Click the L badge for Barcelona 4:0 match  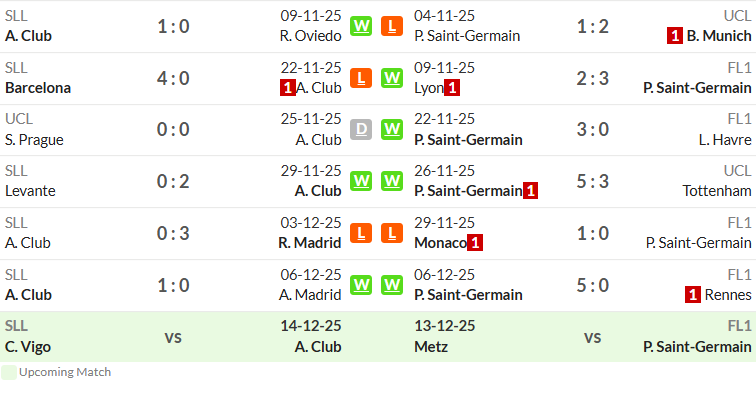pos(361,78)
